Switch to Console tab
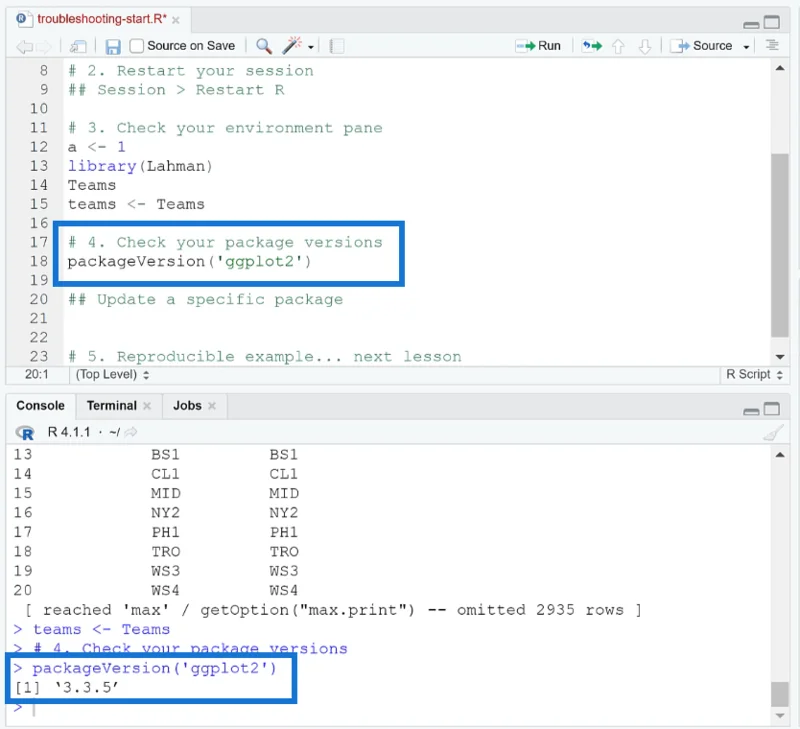Screen dimensions: 800x729 (40, 406)
